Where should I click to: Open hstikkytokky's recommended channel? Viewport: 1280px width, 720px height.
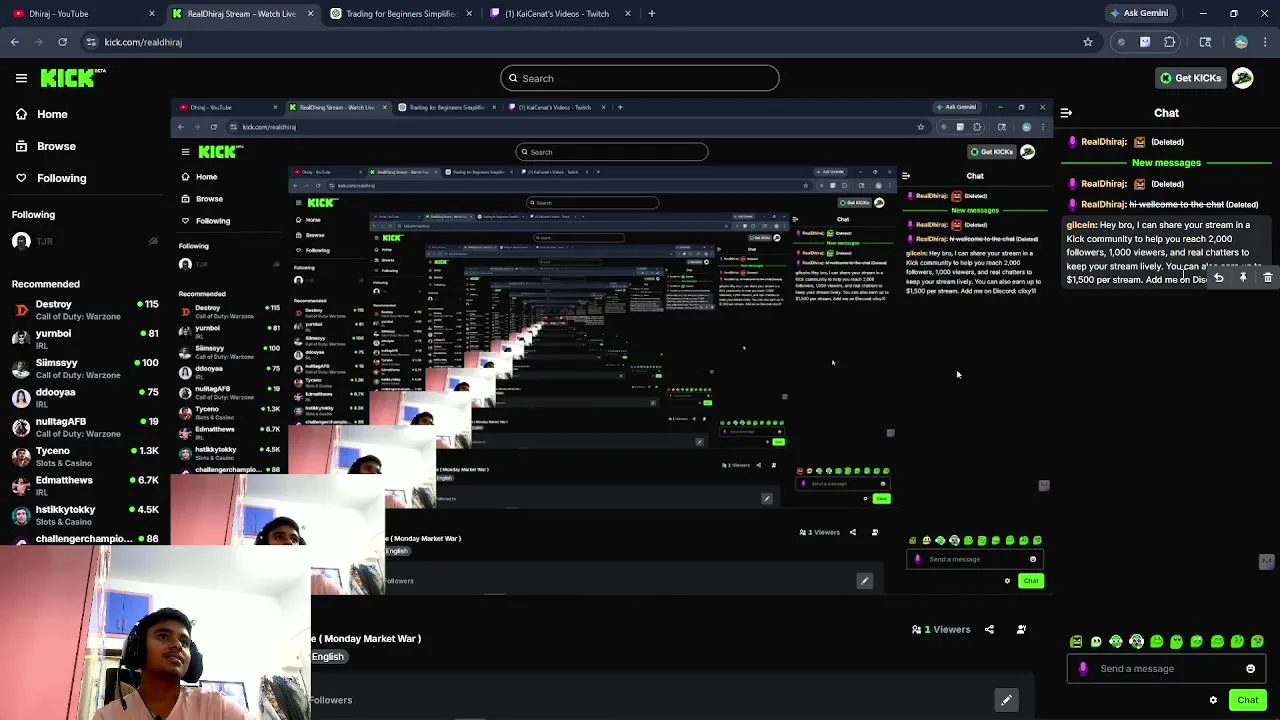(85, 515)
